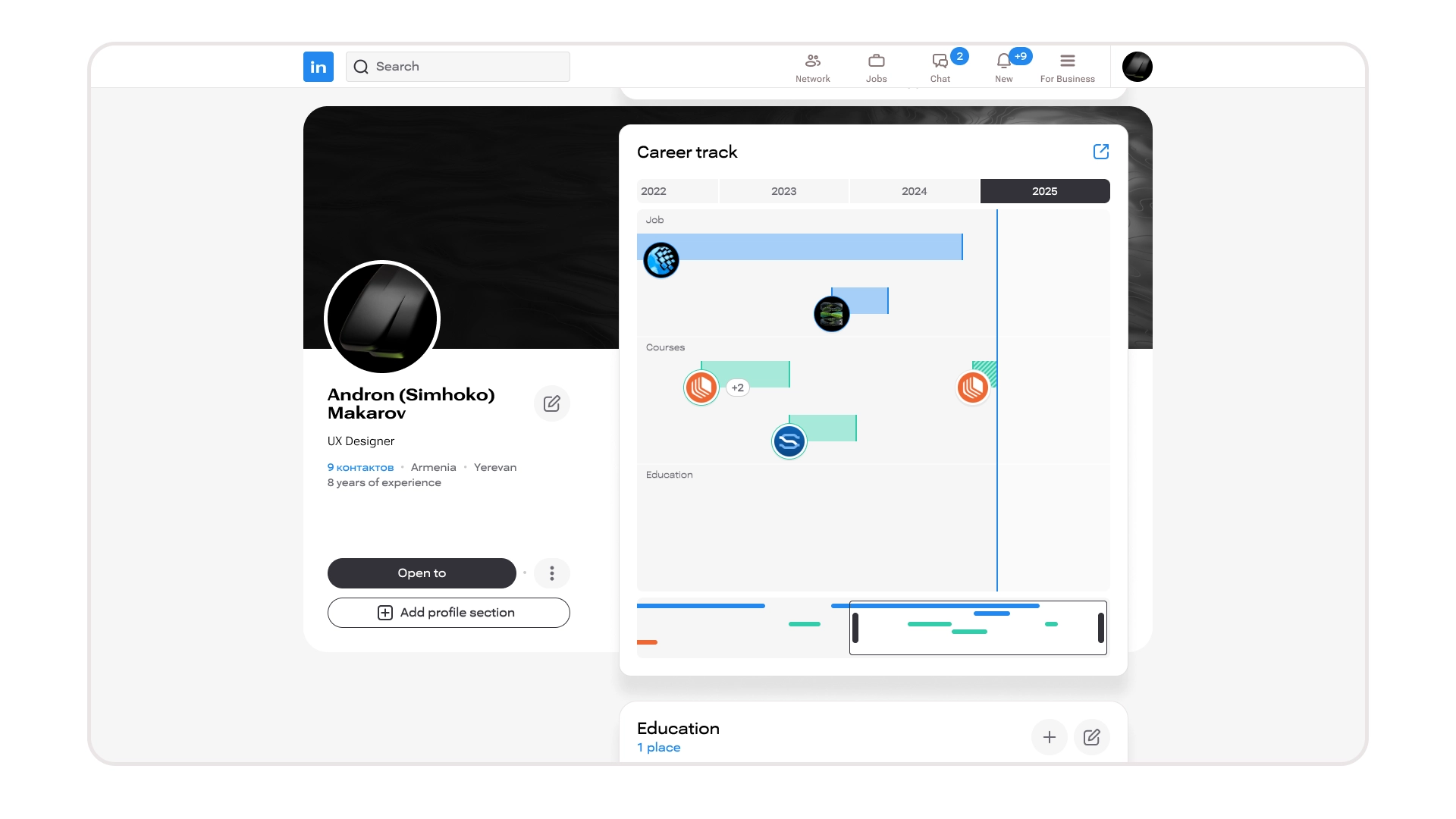Open the 9 contacts link

[x=360, y=468]
